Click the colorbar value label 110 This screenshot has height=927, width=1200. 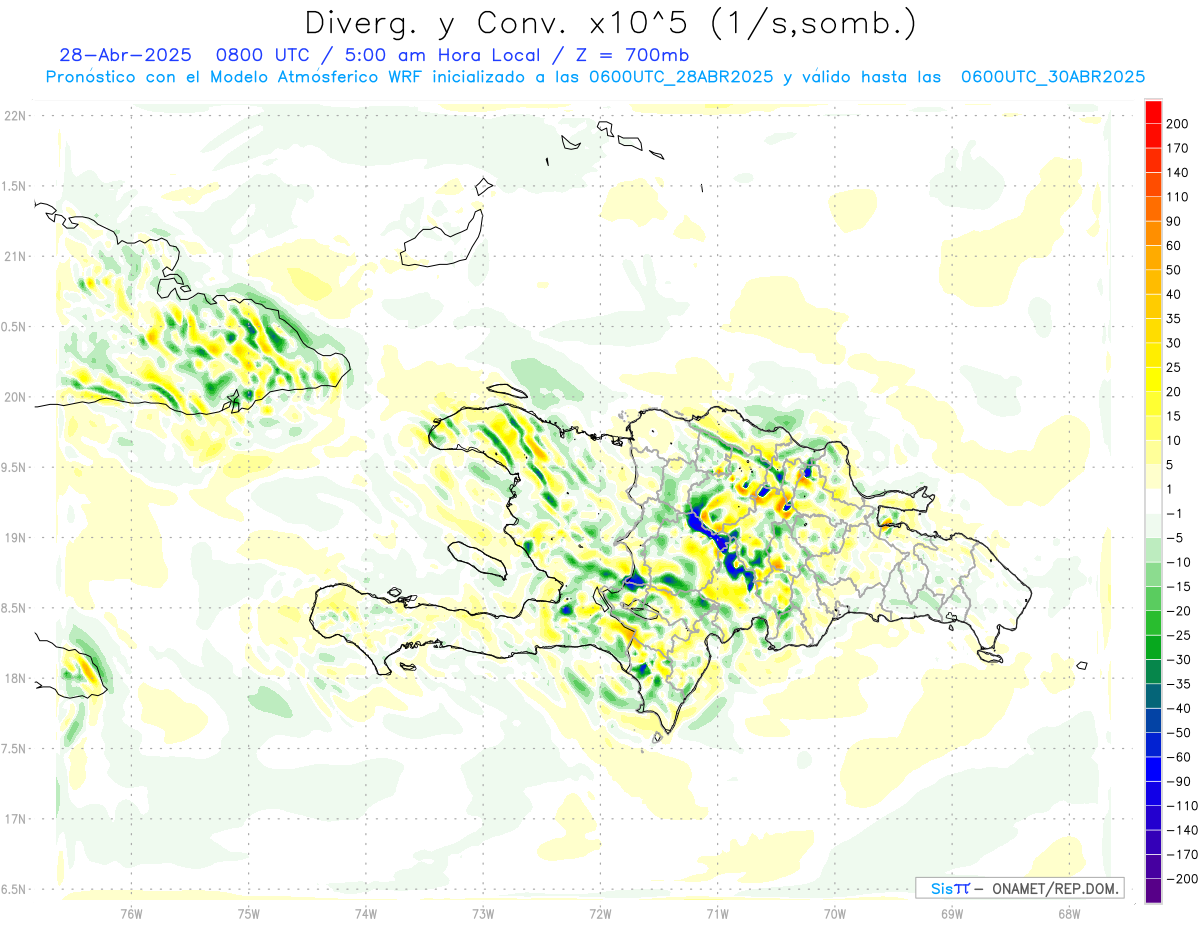1176,197
